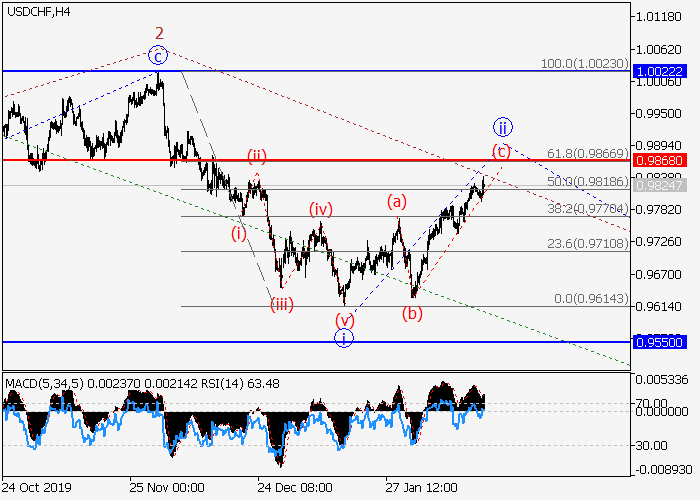Select the red '2' wave label
Viewport: 700px width, 500px height.
coord(157,33)
